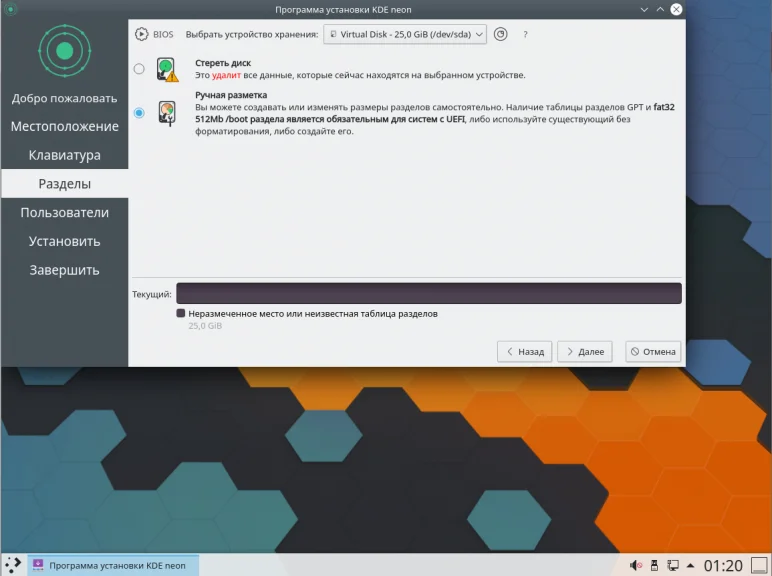Screen dimensions: 772x576
Task: Open the Клавиатура step
Action: pyautogui.click(x=64, y=155)
